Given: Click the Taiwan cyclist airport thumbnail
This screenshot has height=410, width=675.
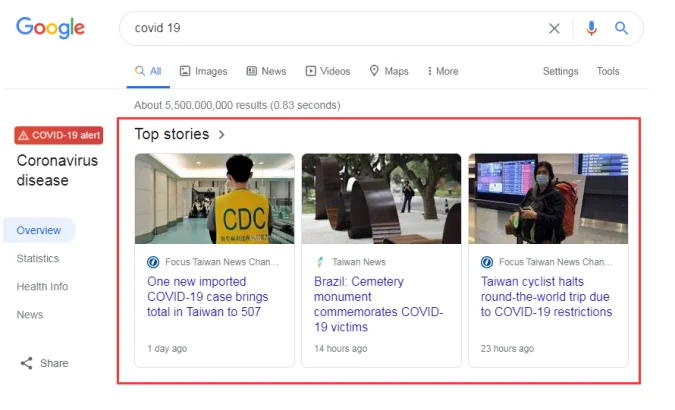Looking at the screenshot, I should click(x=548, y=198).
